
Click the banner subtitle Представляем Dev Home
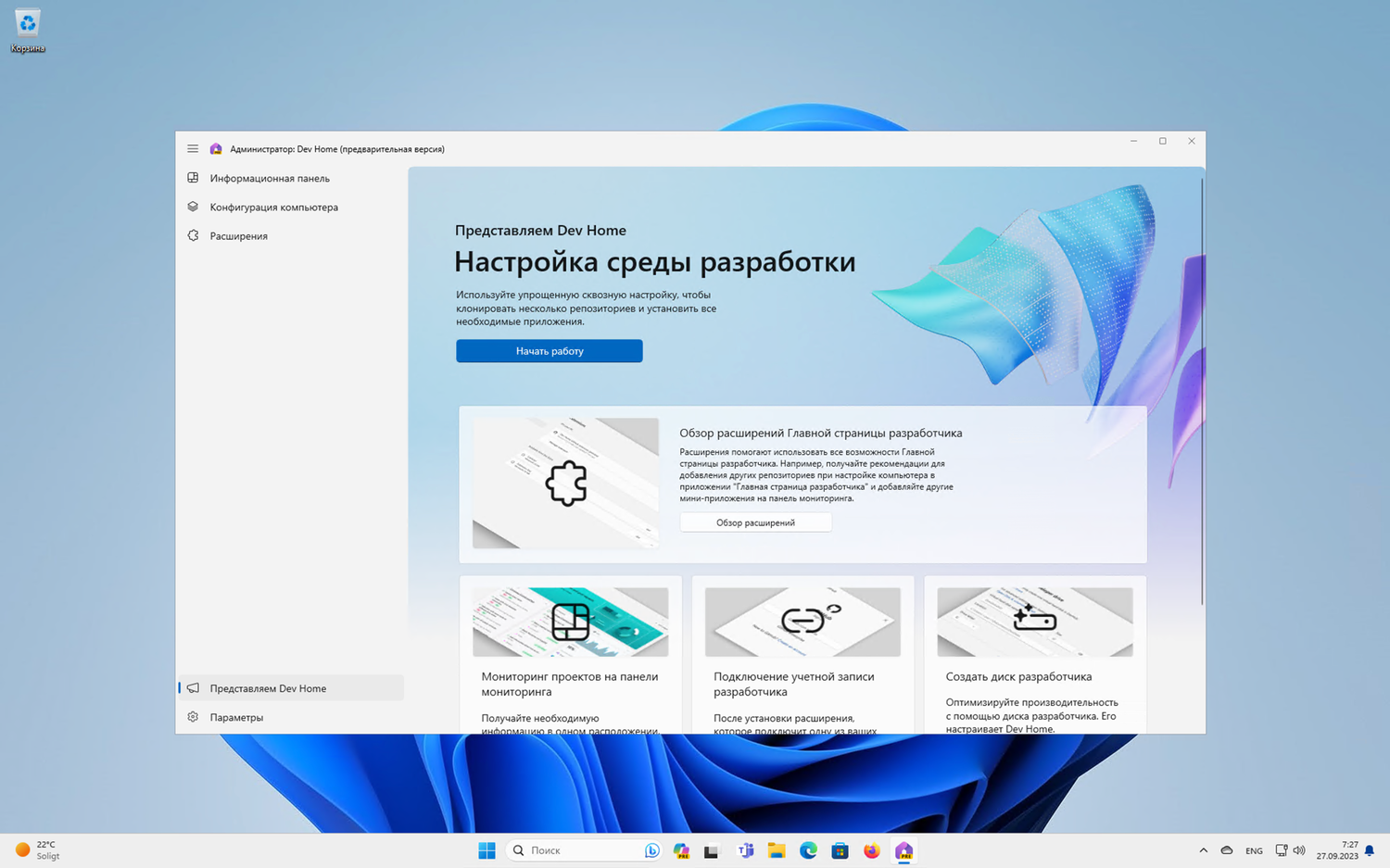point(540,231)
